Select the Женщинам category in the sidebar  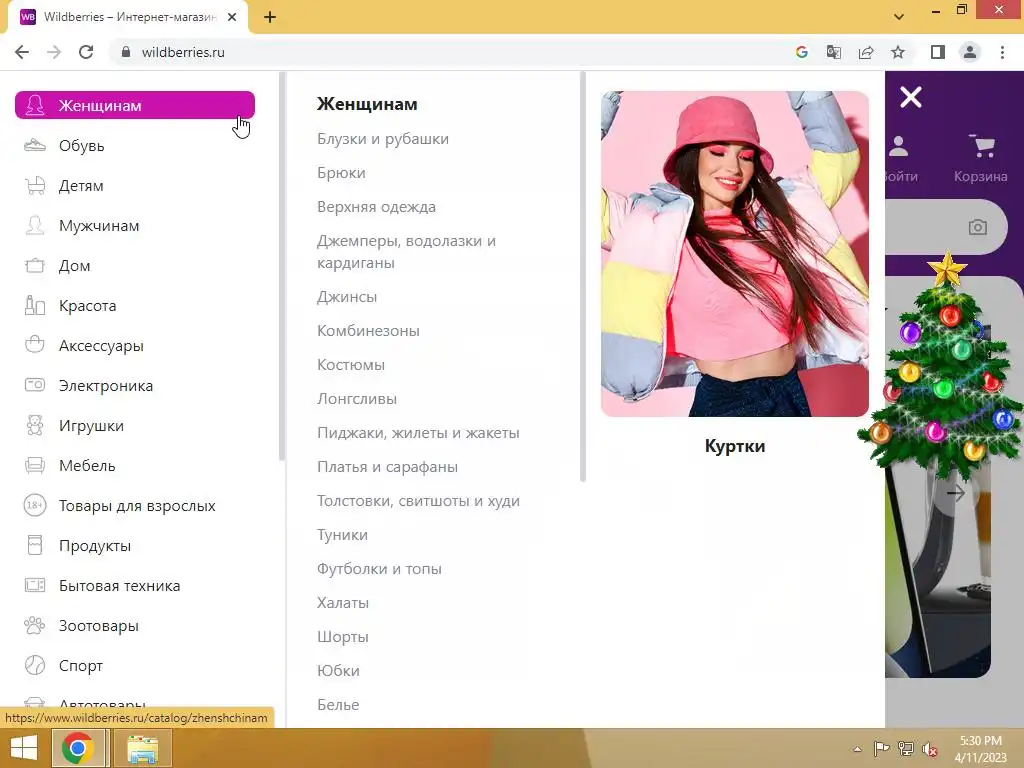(x=135, y=105)
